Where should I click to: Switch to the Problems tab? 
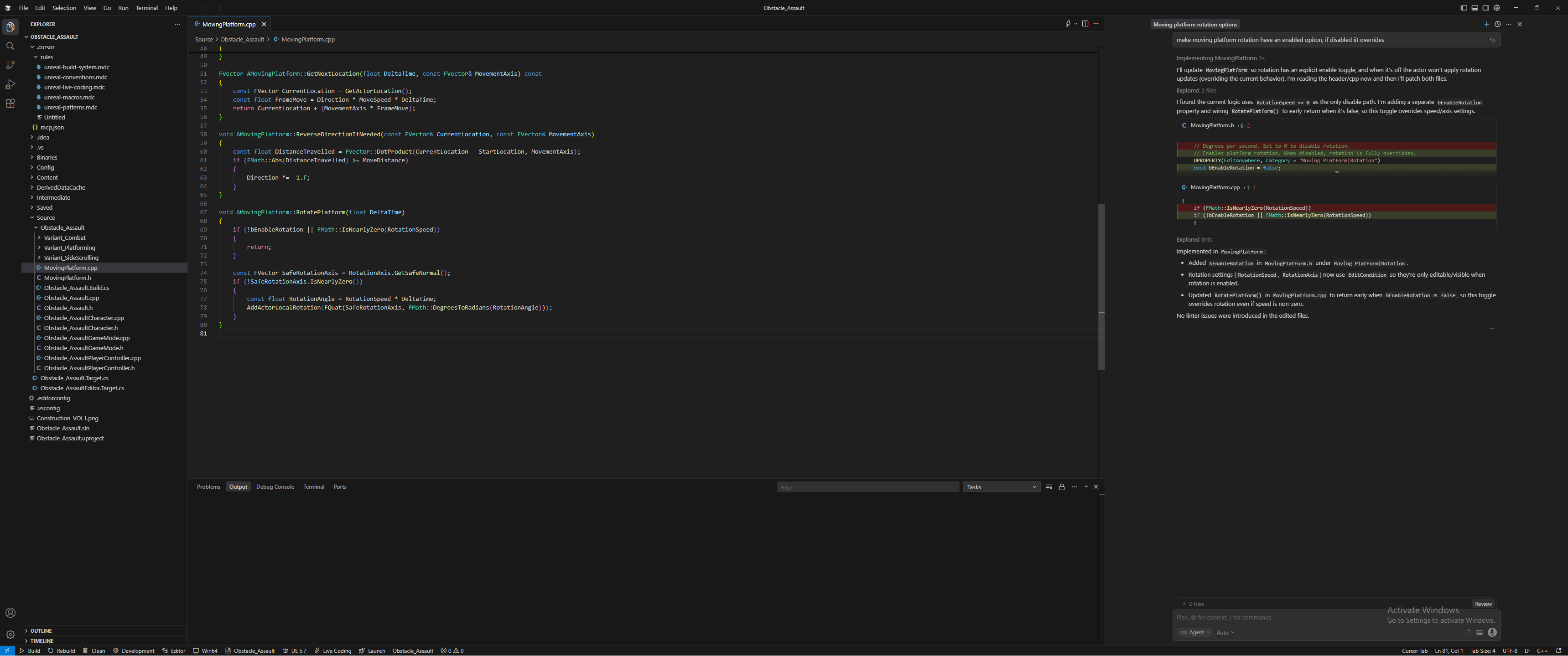click(x=208, y=487)
